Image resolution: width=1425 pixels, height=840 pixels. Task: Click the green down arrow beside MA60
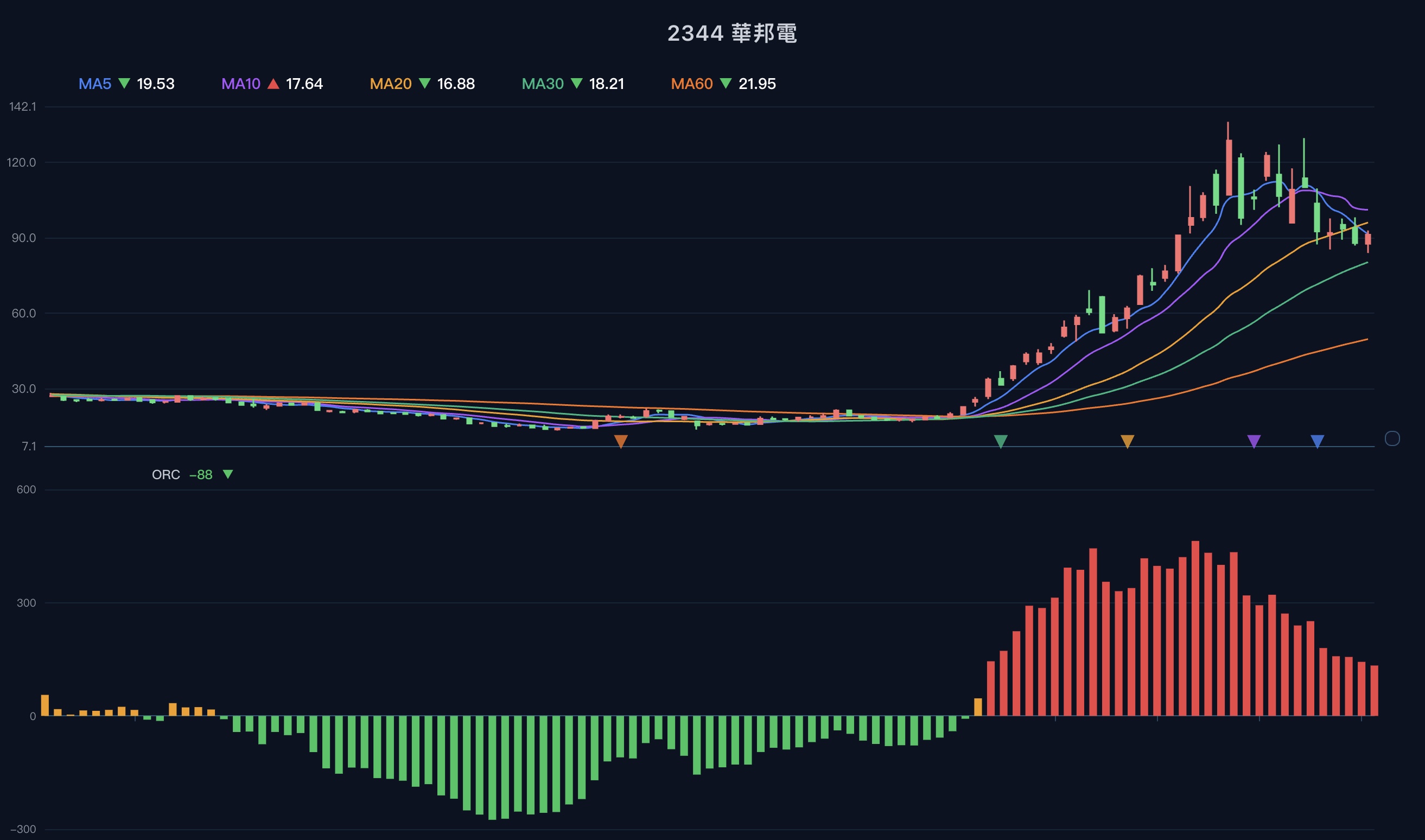point(726,84)
